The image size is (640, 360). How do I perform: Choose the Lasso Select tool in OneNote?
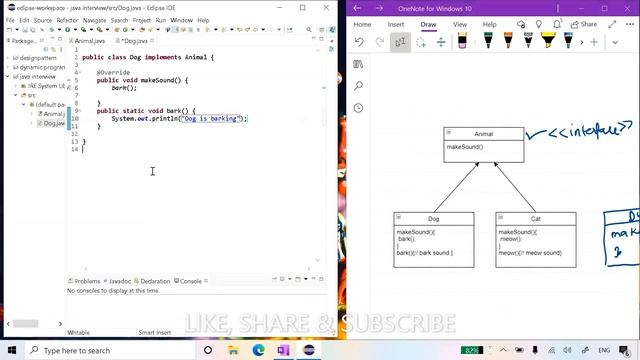421,42
